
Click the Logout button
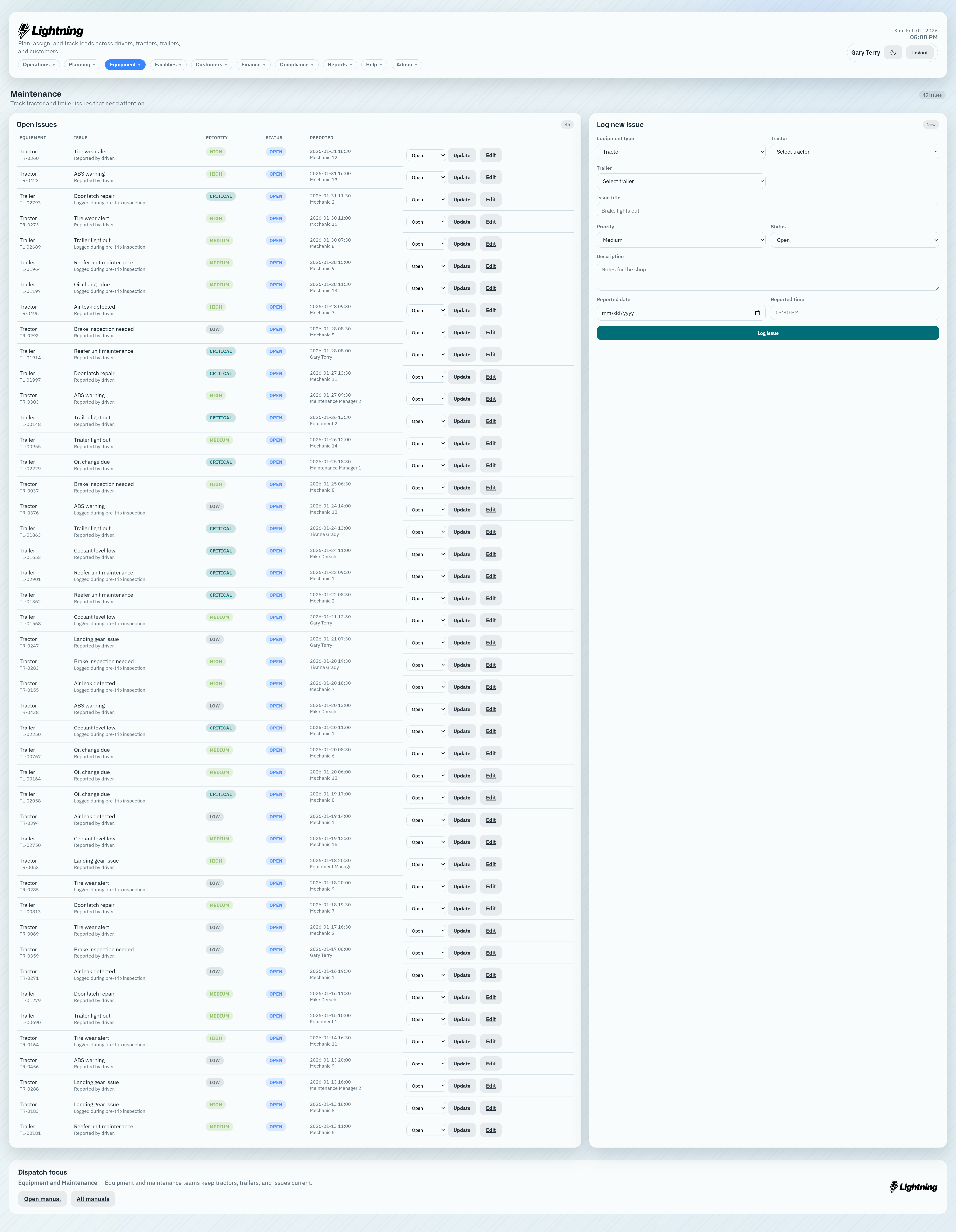point(919,53)
